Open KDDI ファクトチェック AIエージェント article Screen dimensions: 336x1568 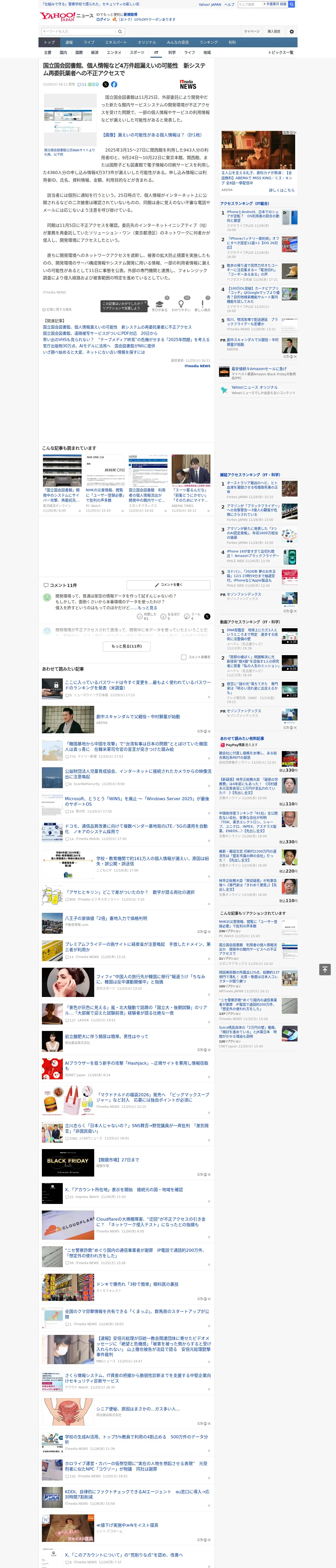tap(137, 1494)
